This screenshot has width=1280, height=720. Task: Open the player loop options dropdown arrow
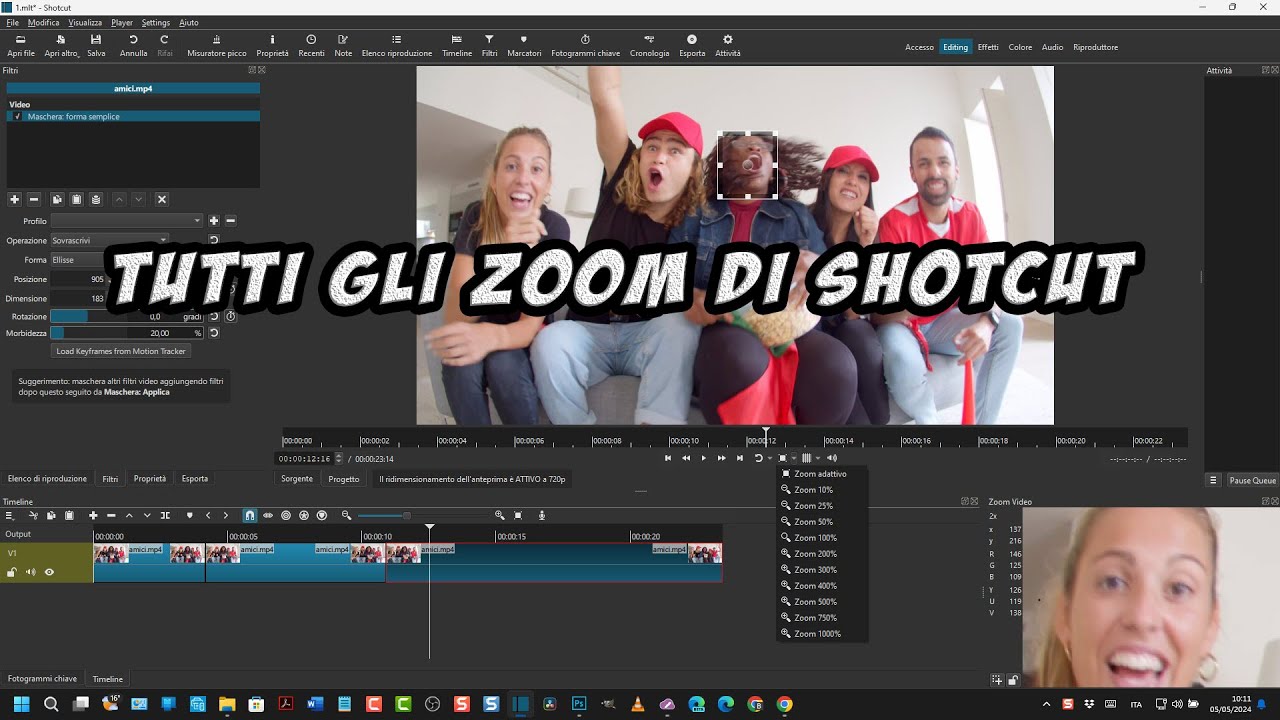coord(769,458)
